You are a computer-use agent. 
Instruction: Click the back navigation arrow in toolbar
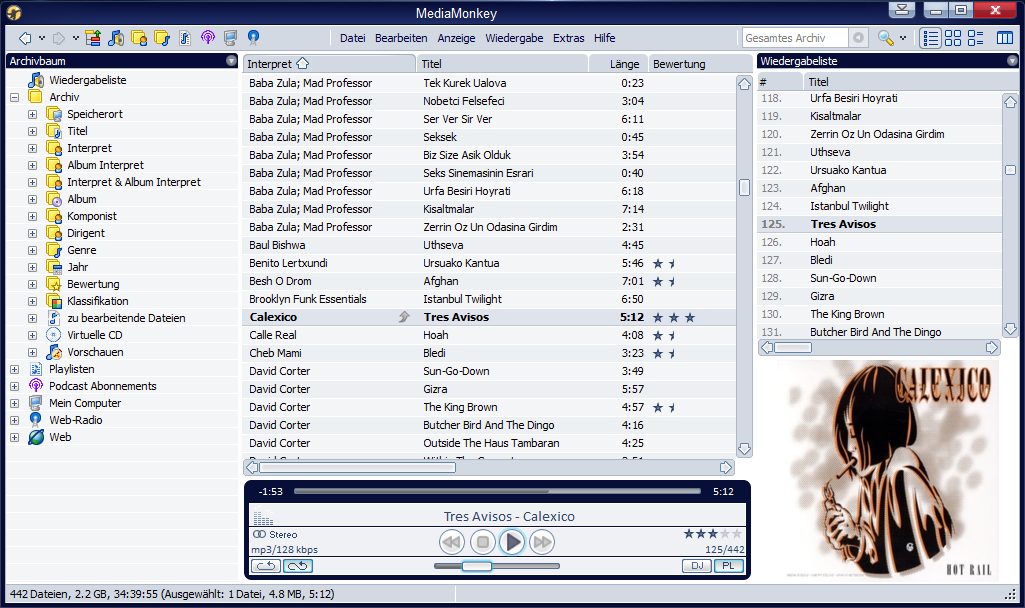tap(25, 38)
